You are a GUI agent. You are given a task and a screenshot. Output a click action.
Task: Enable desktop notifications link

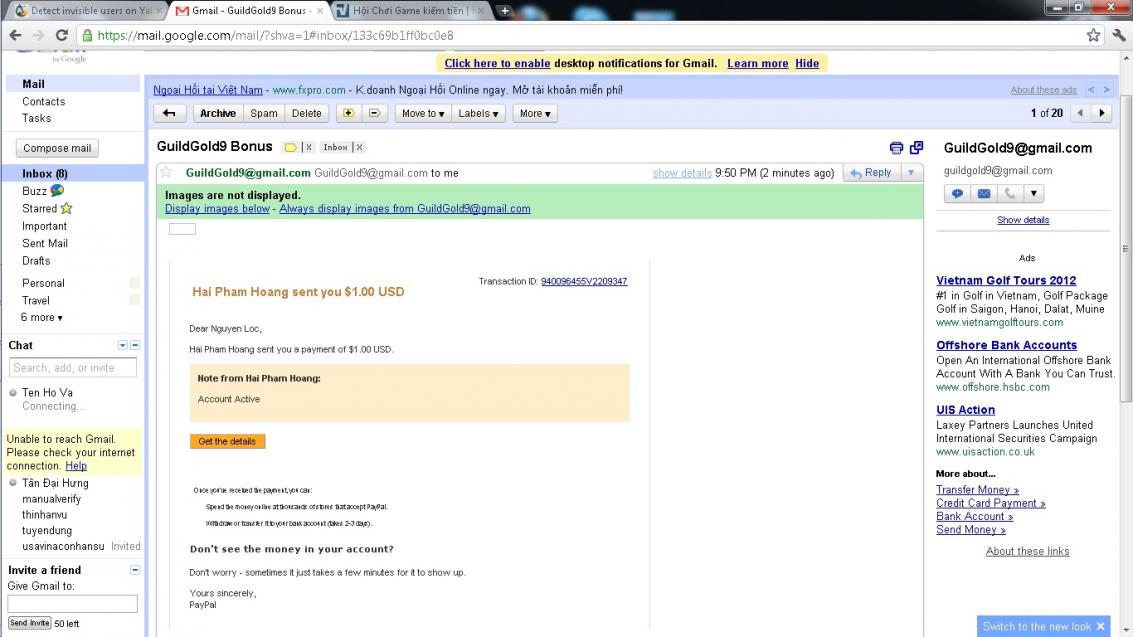(x=497, y=64)
